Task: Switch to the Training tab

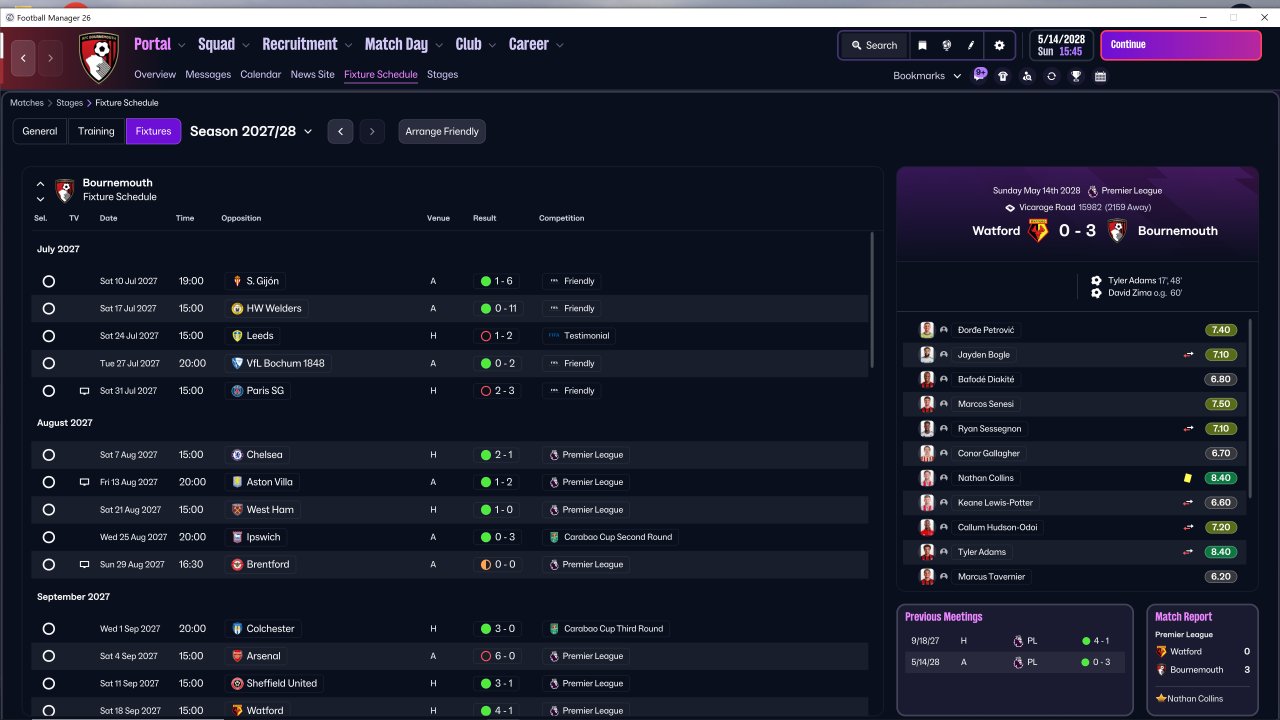Action: [x=96, y=131]
